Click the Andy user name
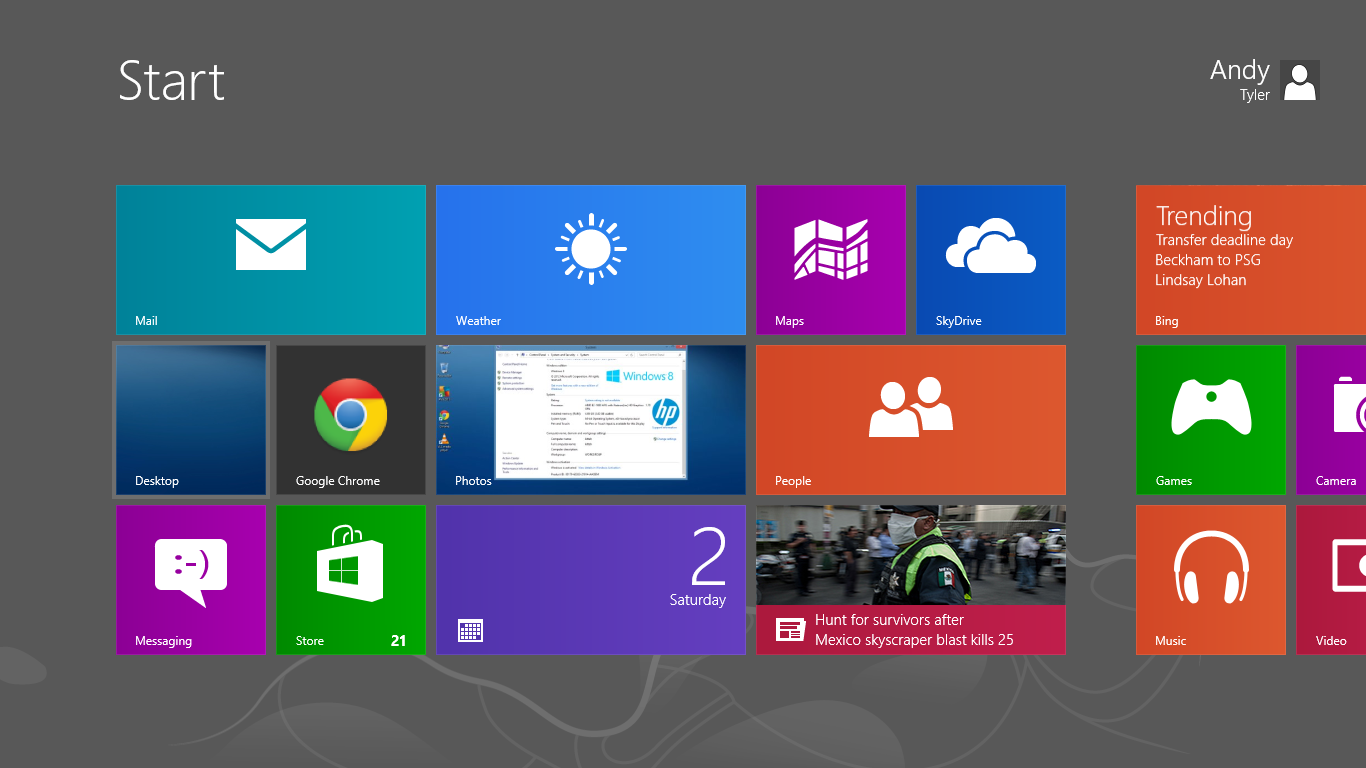The height and width of the screenshot is (768, 1366). [x=1239, y=70]
